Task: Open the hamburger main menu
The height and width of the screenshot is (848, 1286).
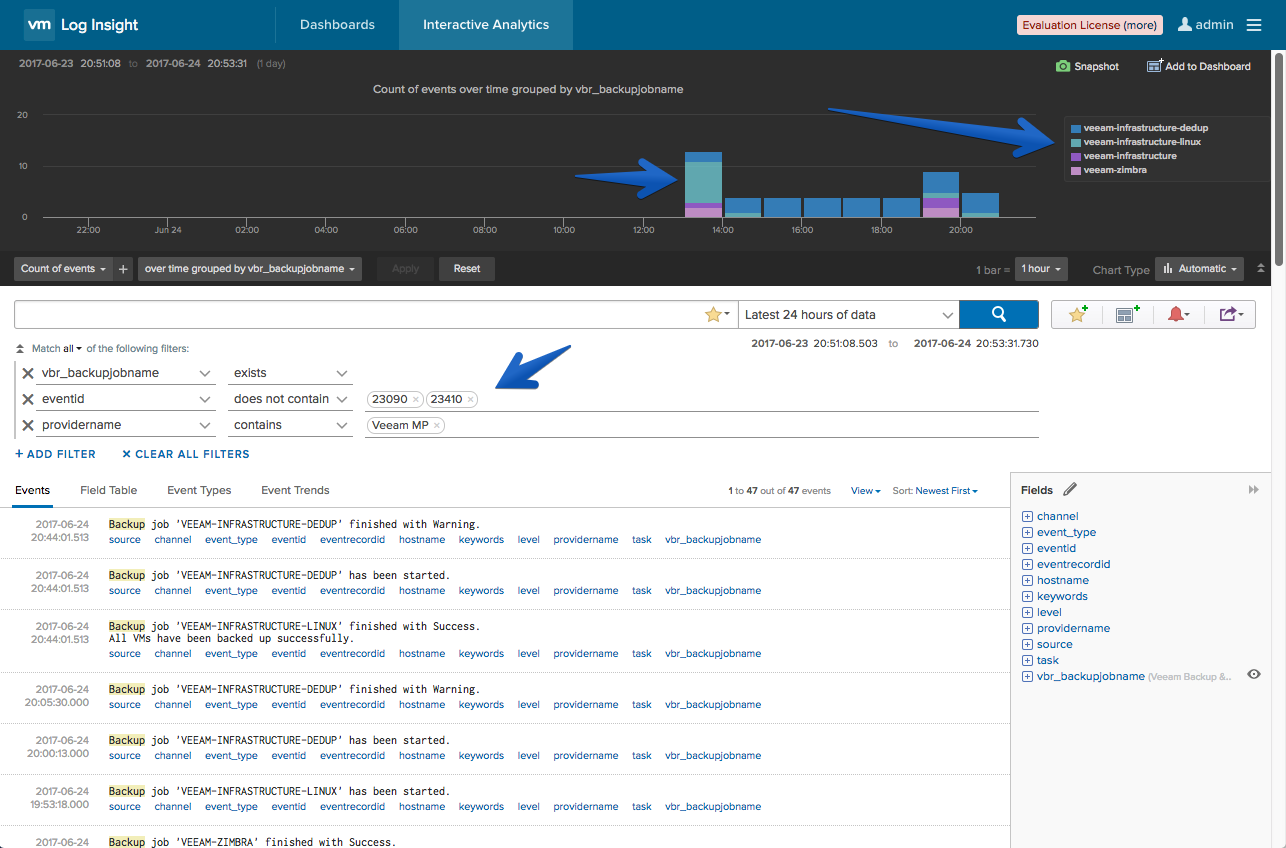Action: [1254, 25]
